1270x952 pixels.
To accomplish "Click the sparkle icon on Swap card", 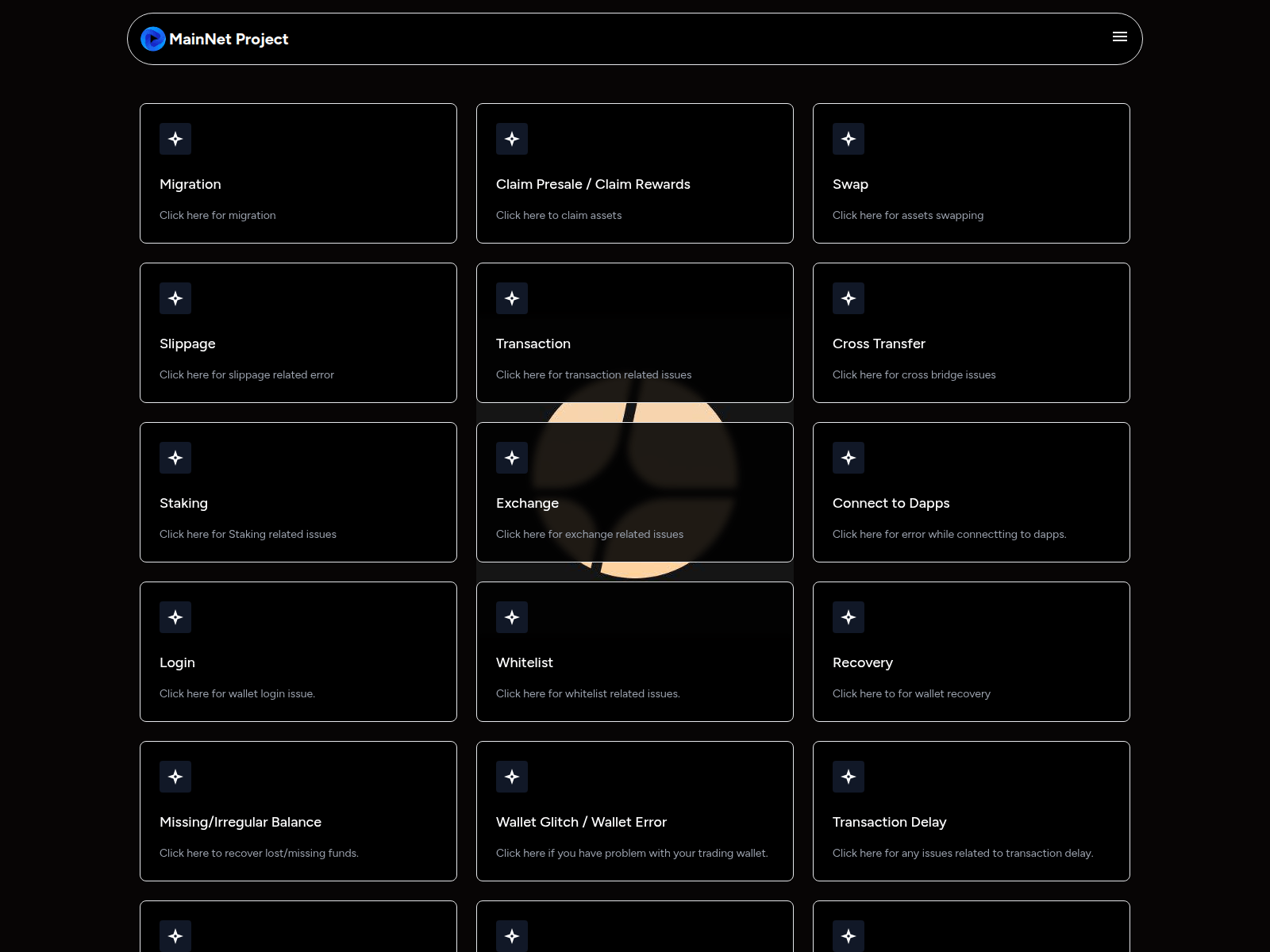I will pyautogui.click(x=849, y=139).
